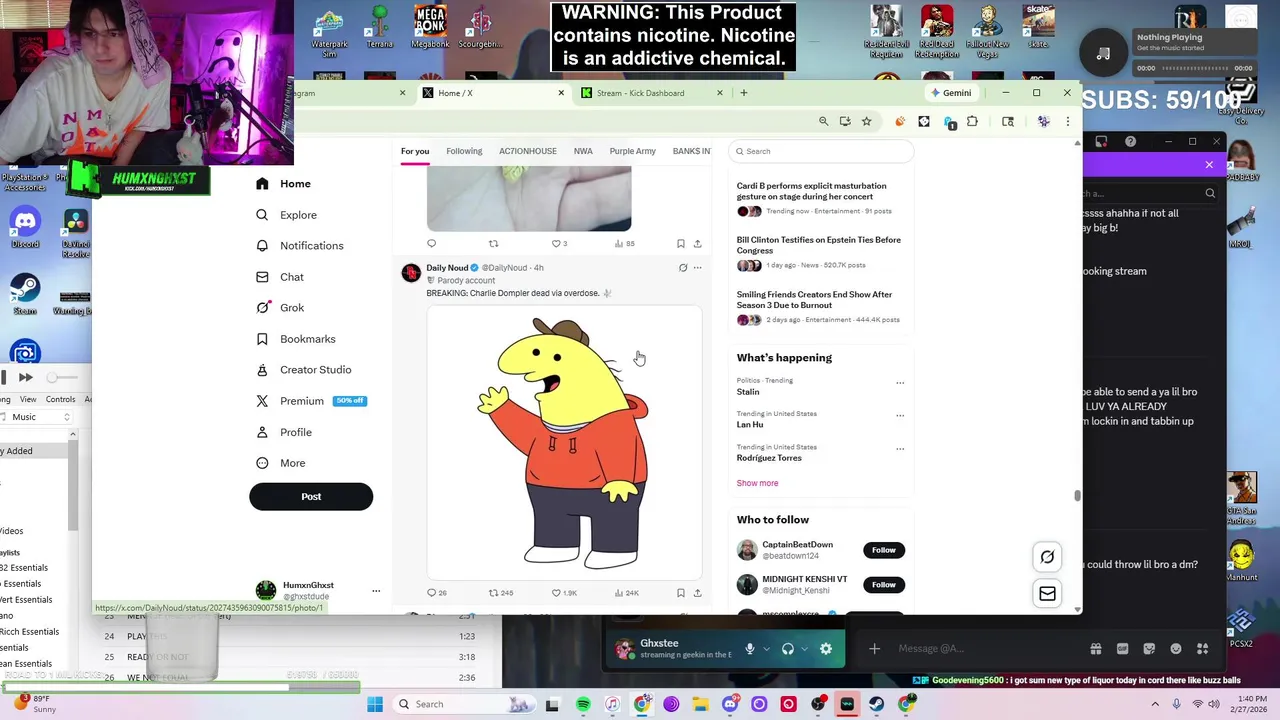Screen dimensions: 1280x720
Task: Click the Grok explain icon on Daily Noud post
Action: (683, 268)
